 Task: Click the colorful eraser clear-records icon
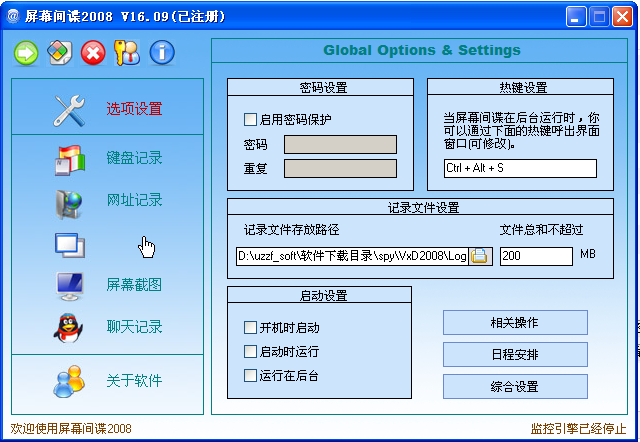point(60,53)
